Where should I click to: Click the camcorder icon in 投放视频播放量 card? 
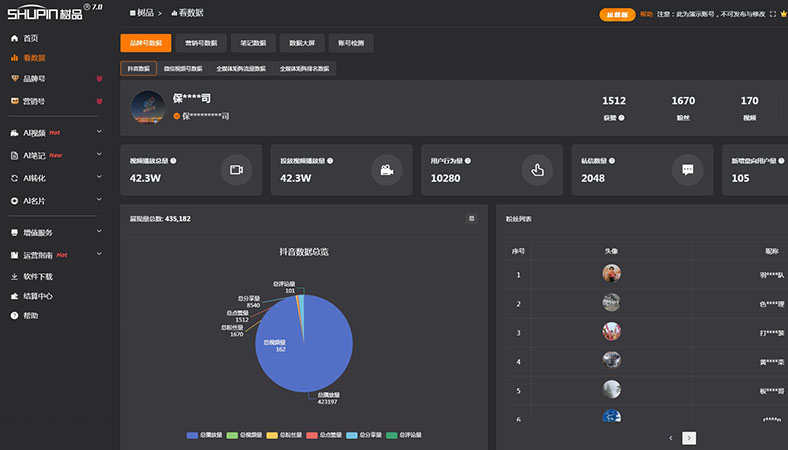(x=386, y=170)
